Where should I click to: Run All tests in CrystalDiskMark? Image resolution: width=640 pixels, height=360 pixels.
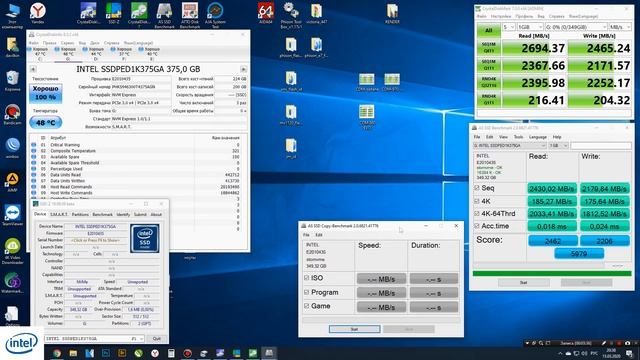coord(489,30)
